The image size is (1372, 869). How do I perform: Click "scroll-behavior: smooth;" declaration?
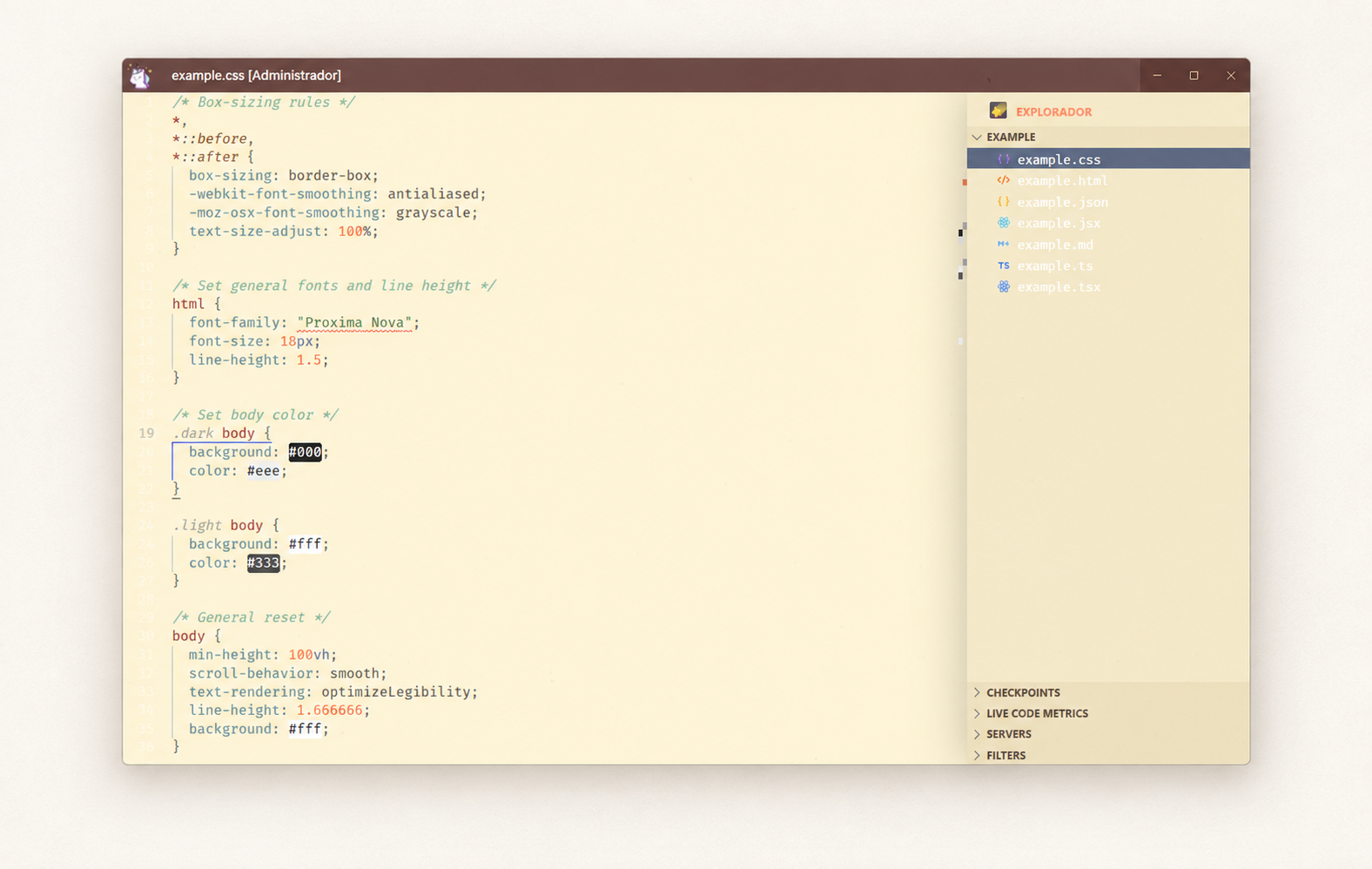tap(287, 673)
